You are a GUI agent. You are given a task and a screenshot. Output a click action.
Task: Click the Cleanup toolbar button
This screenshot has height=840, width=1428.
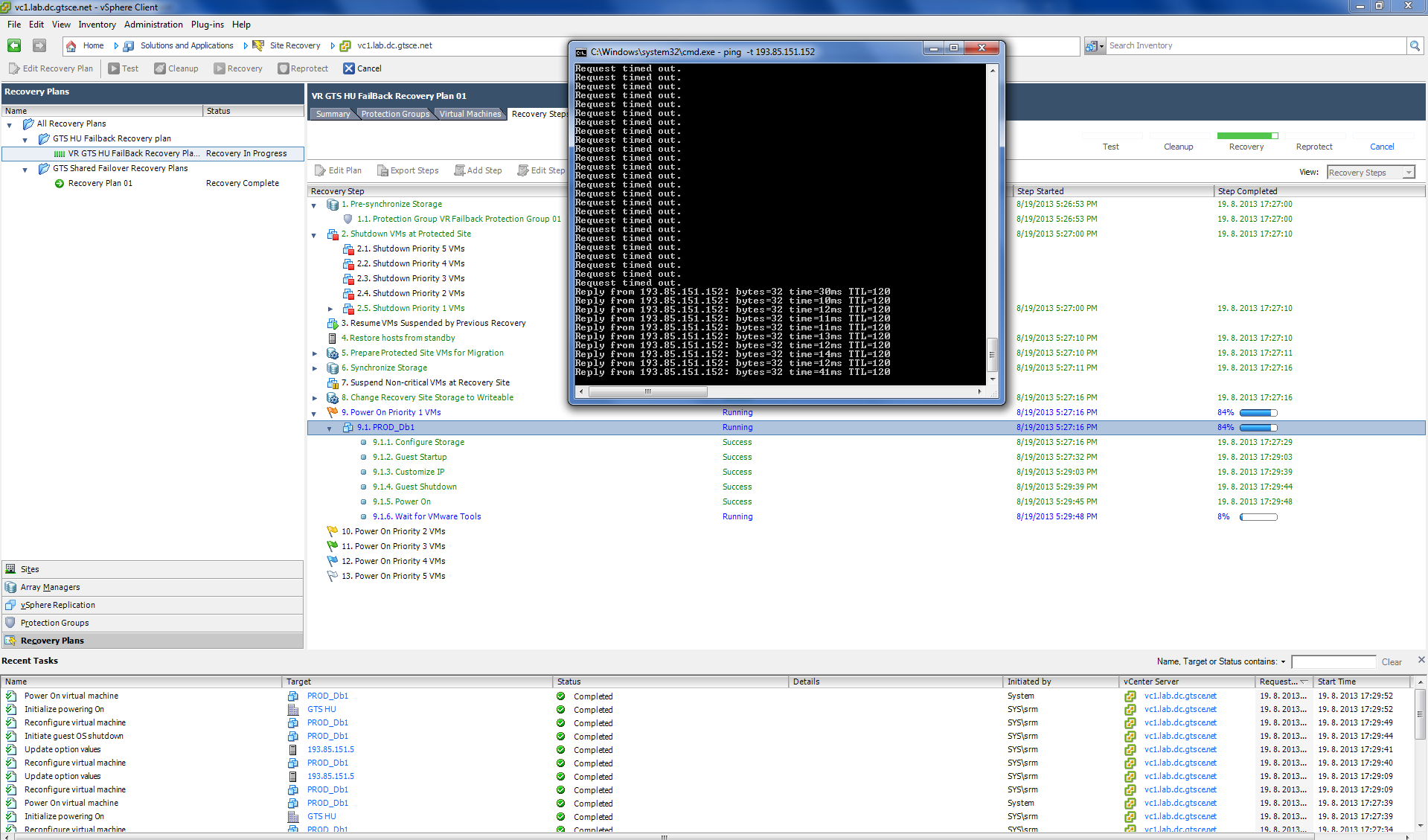[176, 68]
